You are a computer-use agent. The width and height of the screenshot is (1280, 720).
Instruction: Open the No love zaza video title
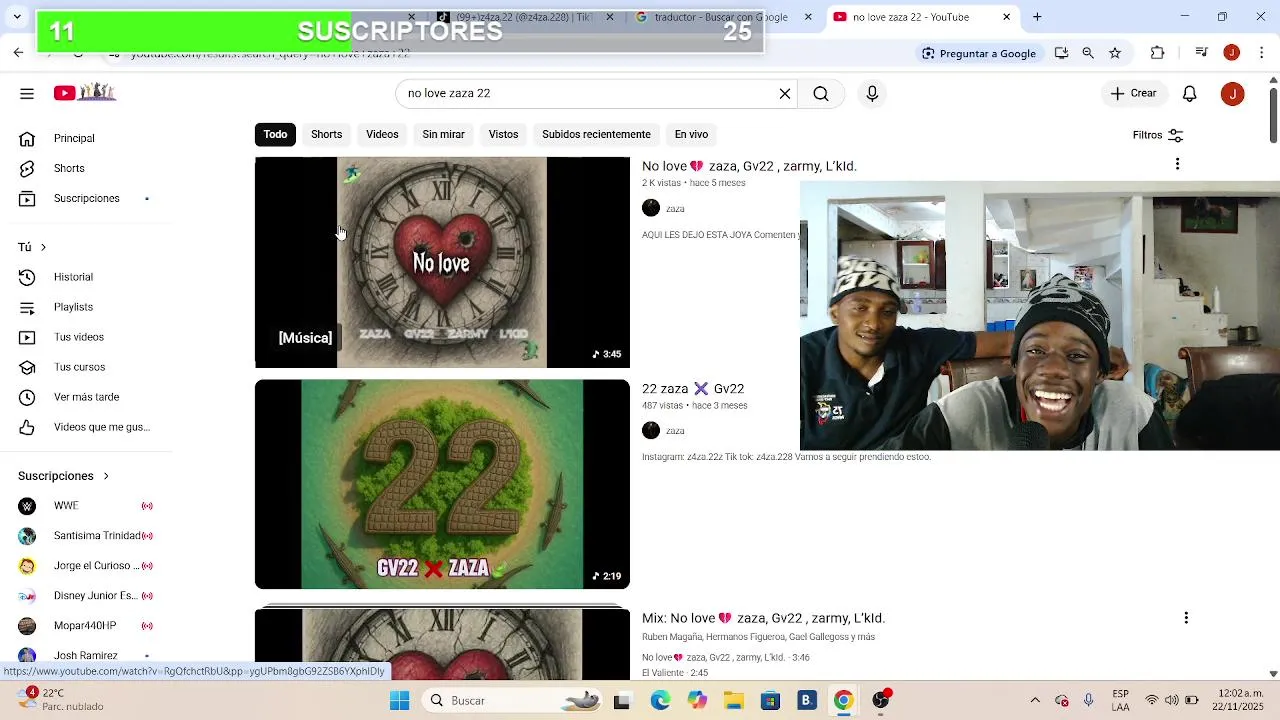click(749, 166)
